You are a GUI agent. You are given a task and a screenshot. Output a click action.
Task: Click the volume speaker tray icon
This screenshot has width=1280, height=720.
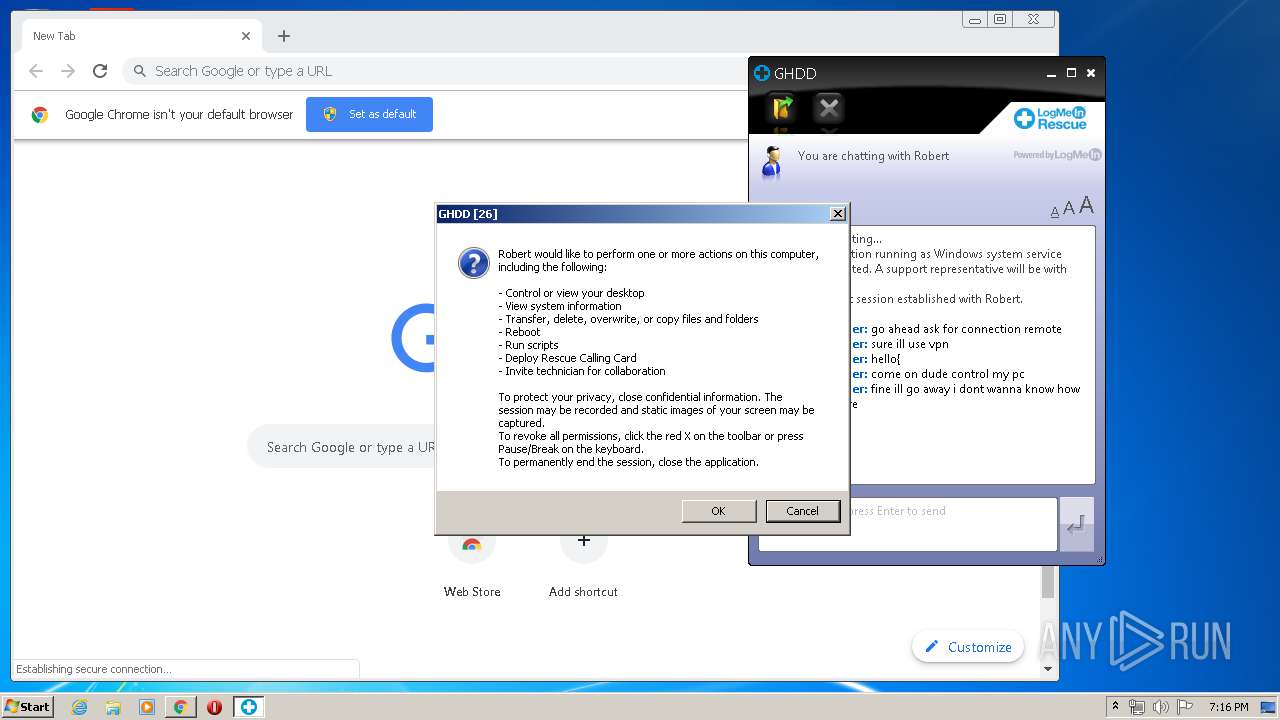click(1160, 707)
